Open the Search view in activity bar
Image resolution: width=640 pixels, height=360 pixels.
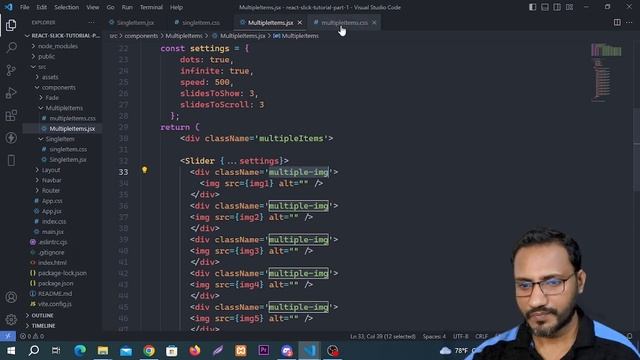coord(11,47)
